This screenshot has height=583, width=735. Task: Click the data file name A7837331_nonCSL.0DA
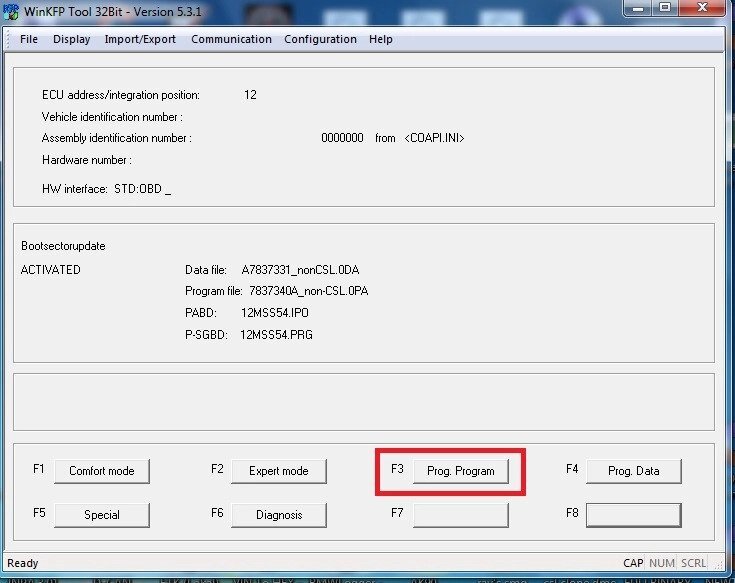(x=297, y=270)
